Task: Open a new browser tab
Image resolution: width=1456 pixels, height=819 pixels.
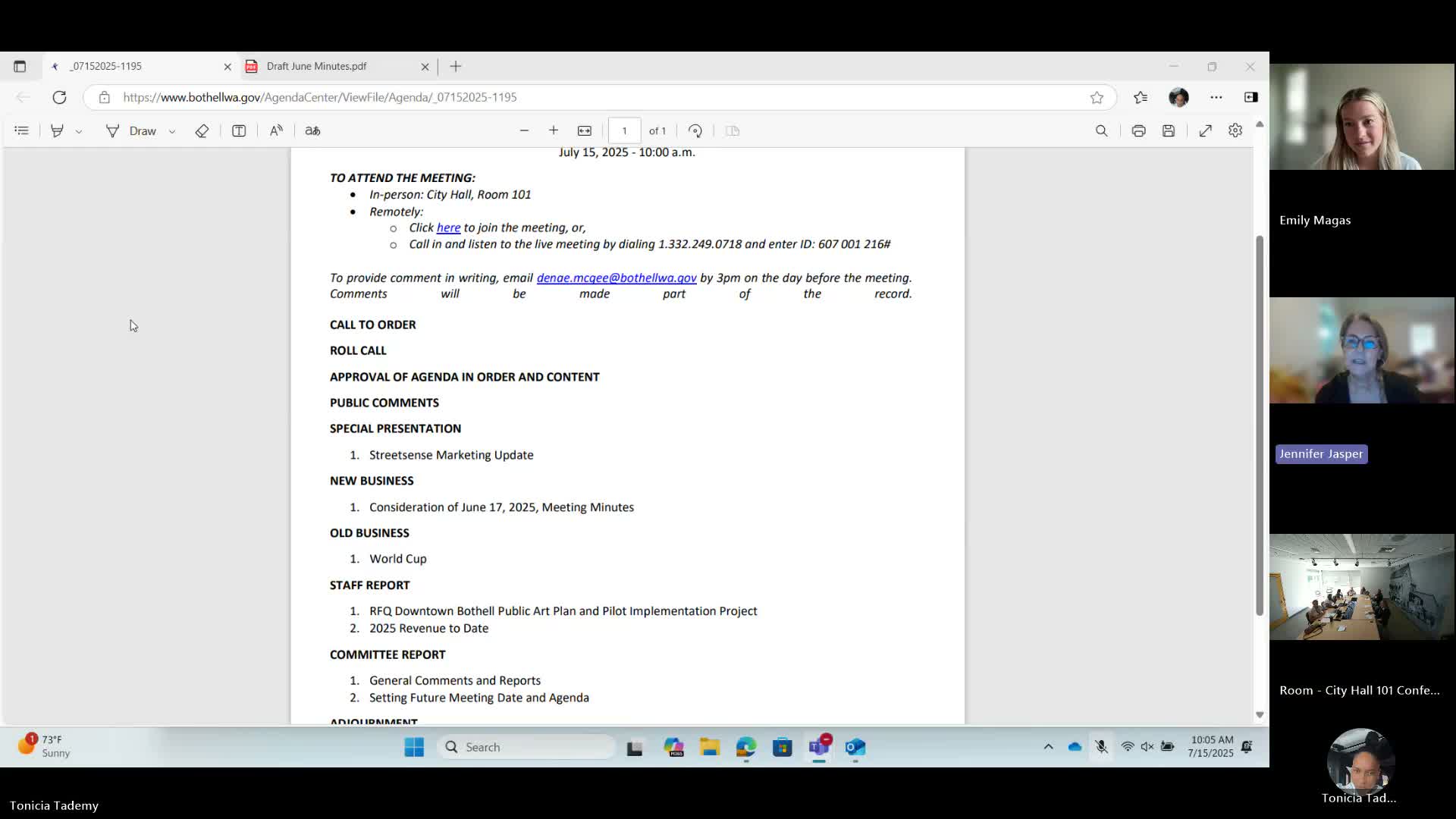Action: (456, 67)
